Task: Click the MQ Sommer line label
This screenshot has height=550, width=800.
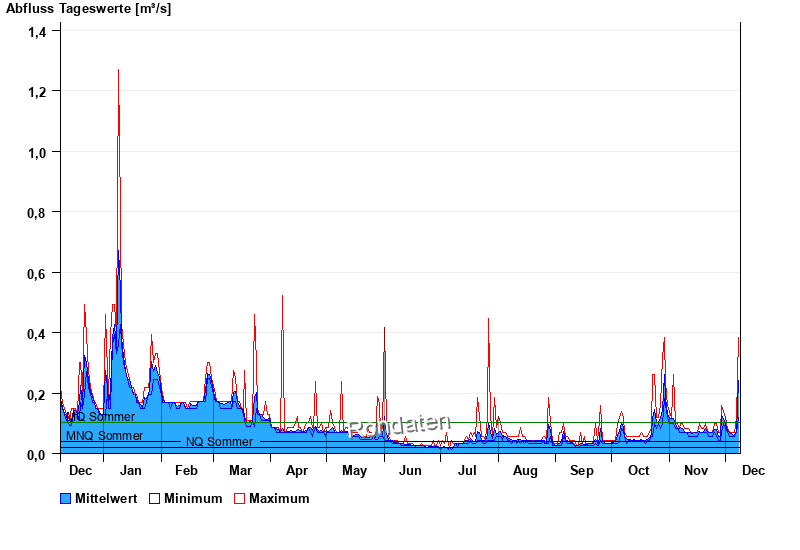Action: pos(101,417)
